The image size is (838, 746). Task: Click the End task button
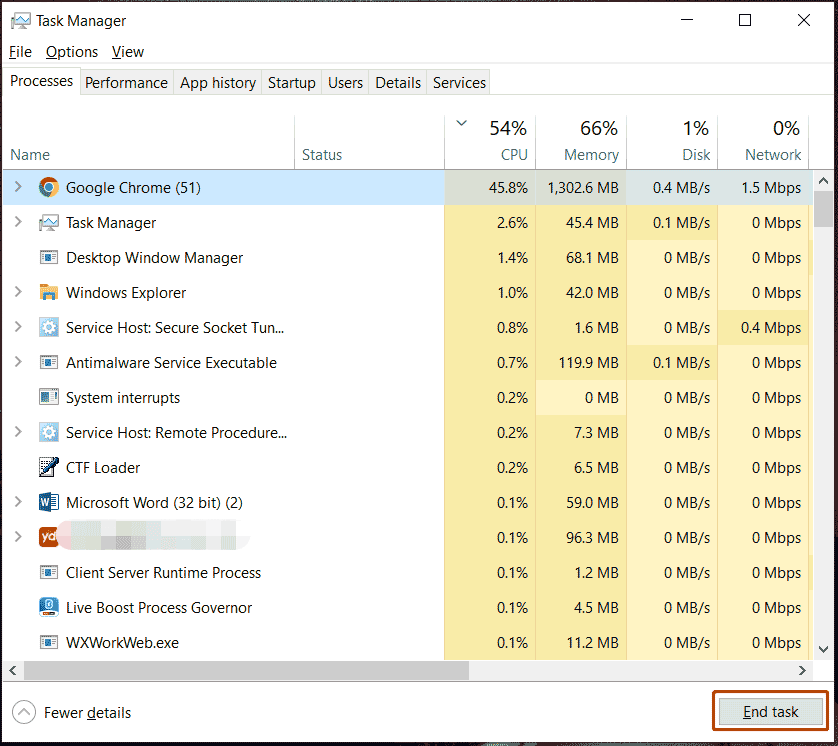pos(769,711)
